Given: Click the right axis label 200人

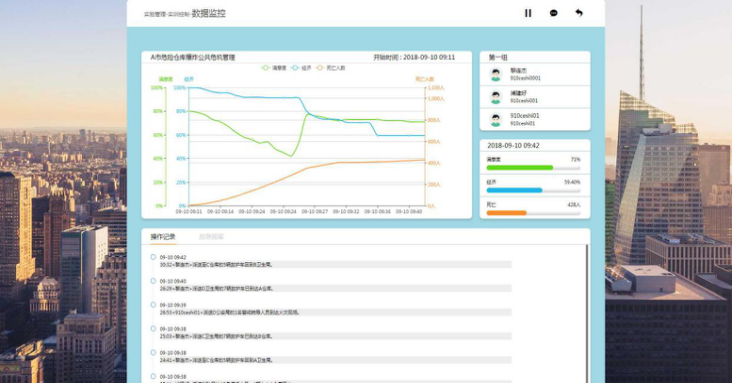Looking at the screenshot, I should point(434,184).
